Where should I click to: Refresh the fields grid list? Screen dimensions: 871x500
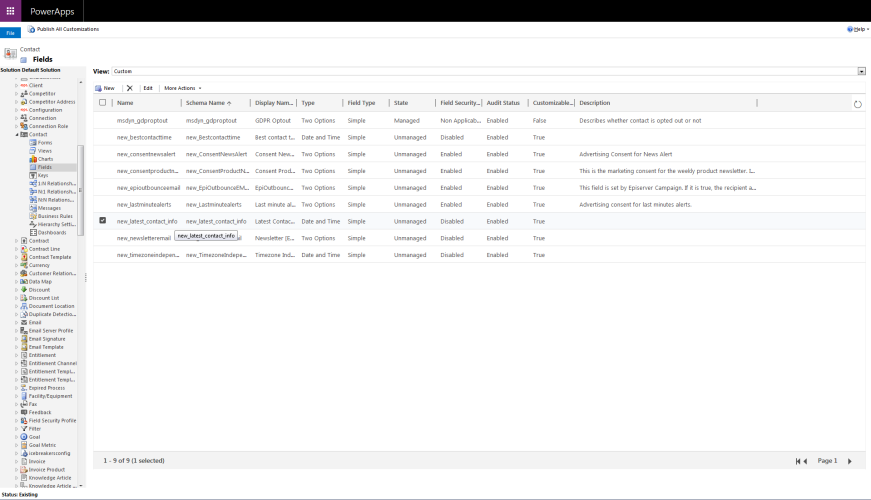857,104
